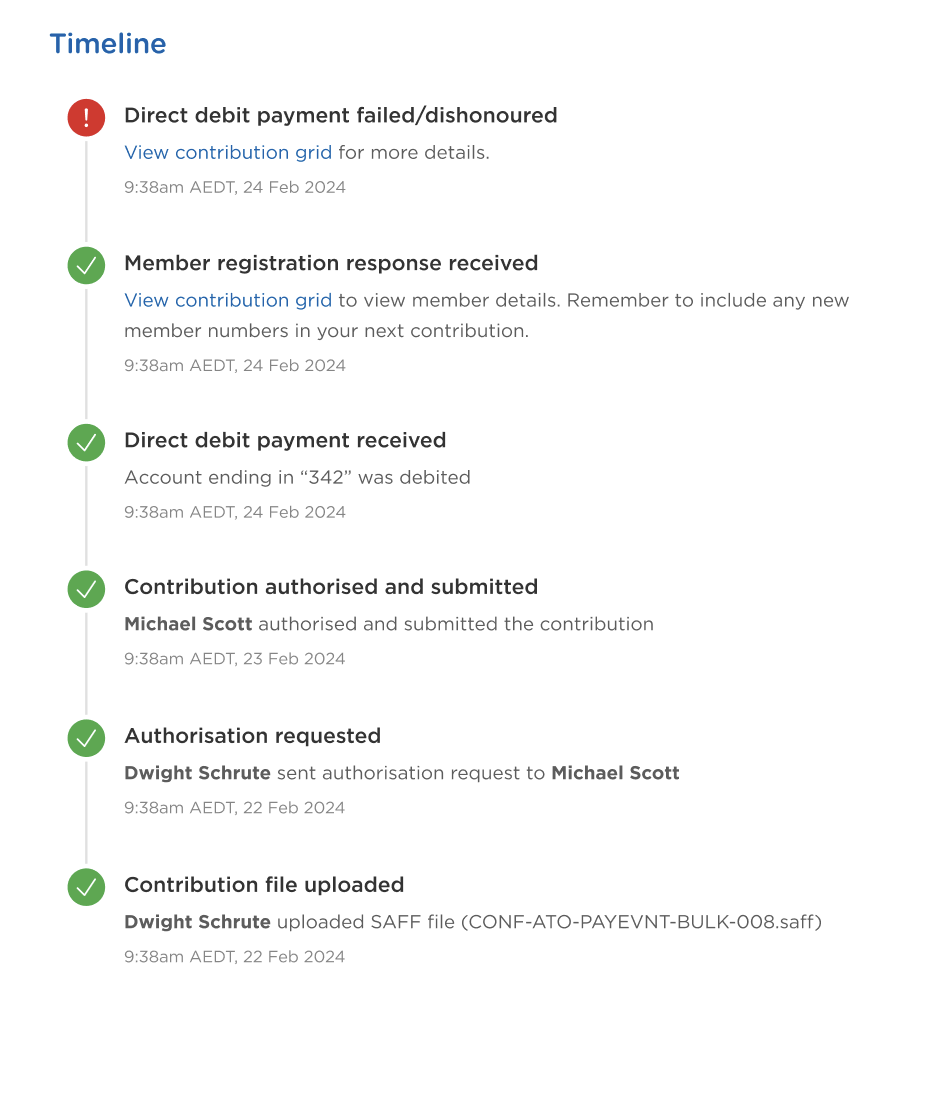
Task: Open View contribution grid link under failed payment
Action: pyautogui.click(x=228, y=153)
